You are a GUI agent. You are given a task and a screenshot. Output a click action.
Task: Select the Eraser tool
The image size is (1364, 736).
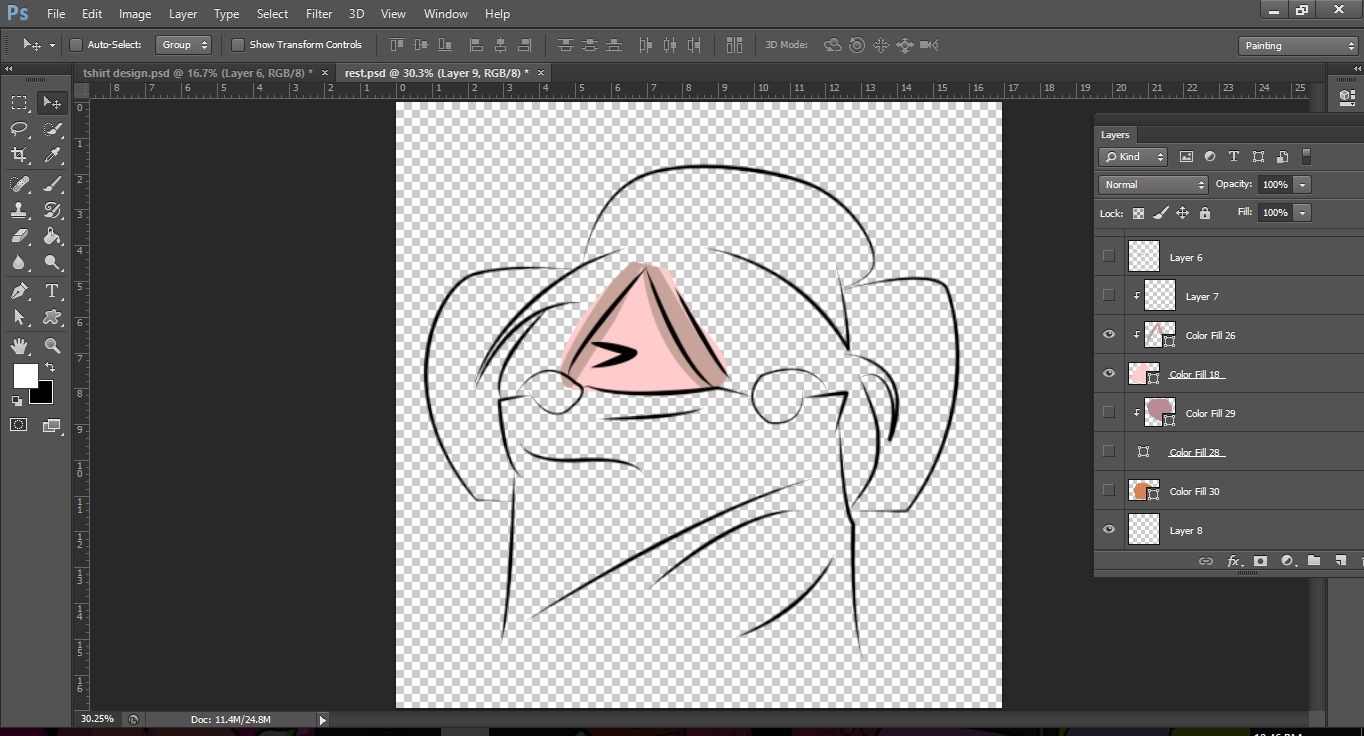tap(19, 237)
